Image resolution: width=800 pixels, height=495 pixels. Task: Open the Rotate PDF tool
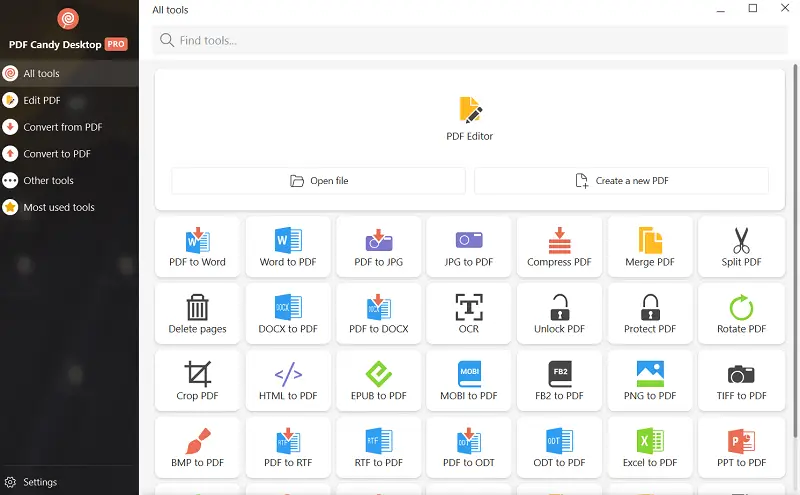click(741, 314)
